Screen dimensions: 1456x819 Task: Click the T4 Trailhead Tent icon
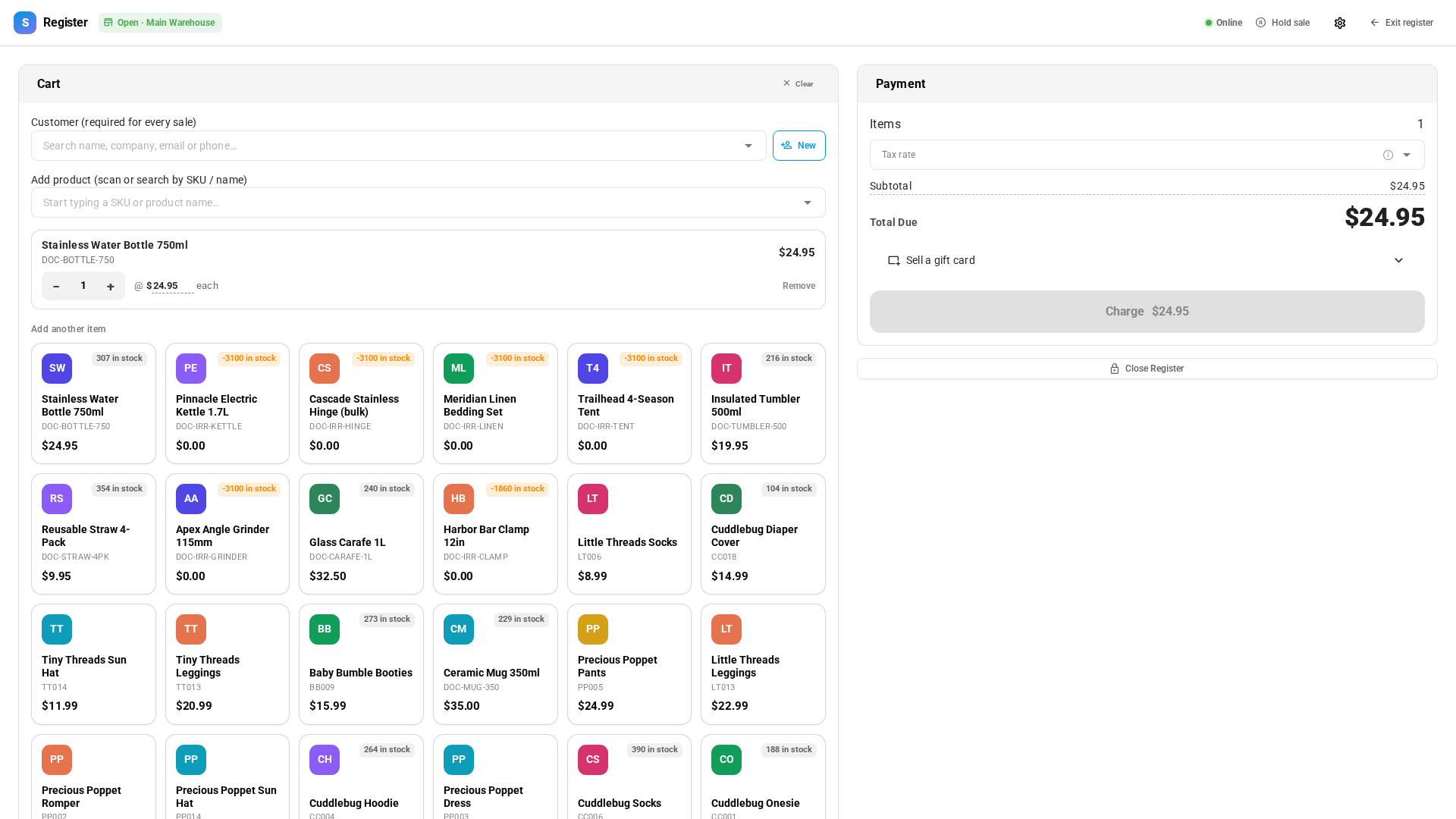click(593, 369)
